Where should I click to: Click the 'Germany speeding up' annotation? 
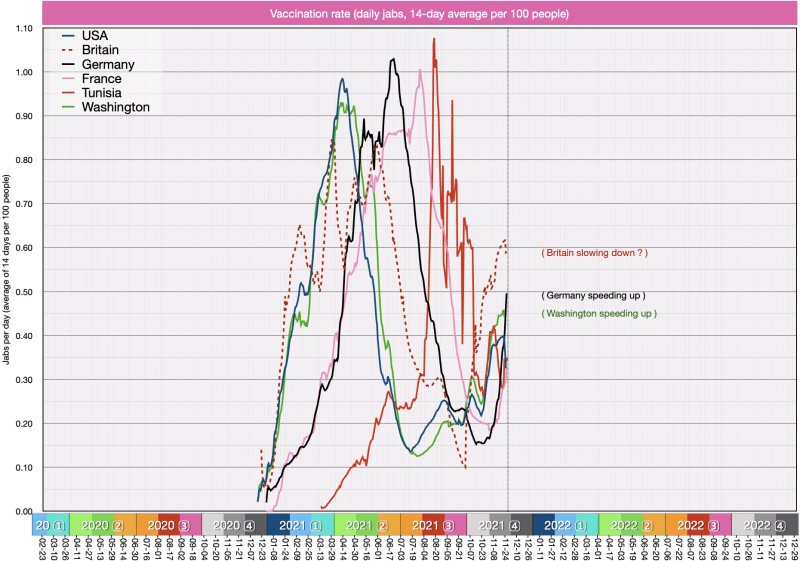[x=593, y=296]
